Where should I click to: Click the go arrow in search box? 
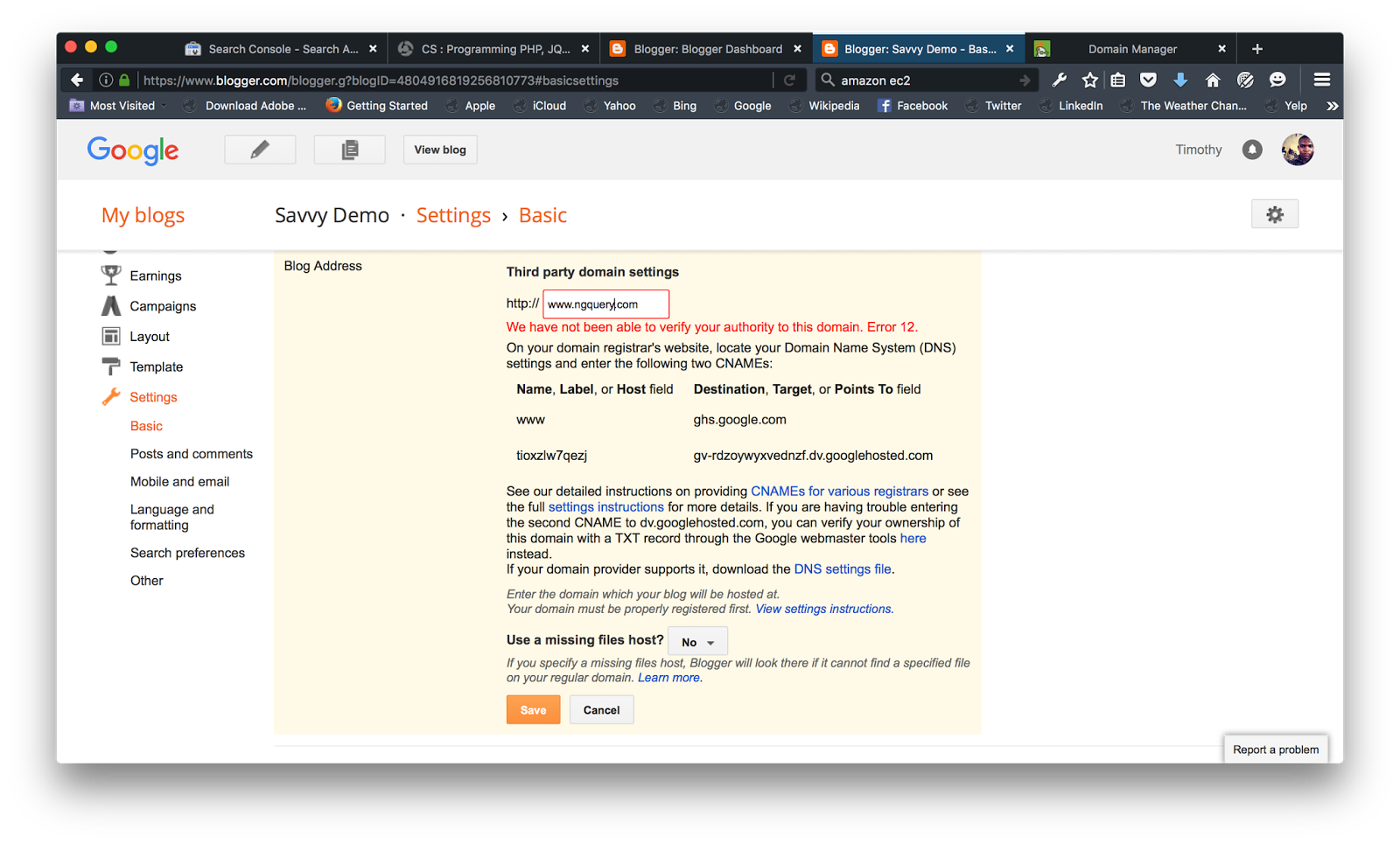(1025, 80)
